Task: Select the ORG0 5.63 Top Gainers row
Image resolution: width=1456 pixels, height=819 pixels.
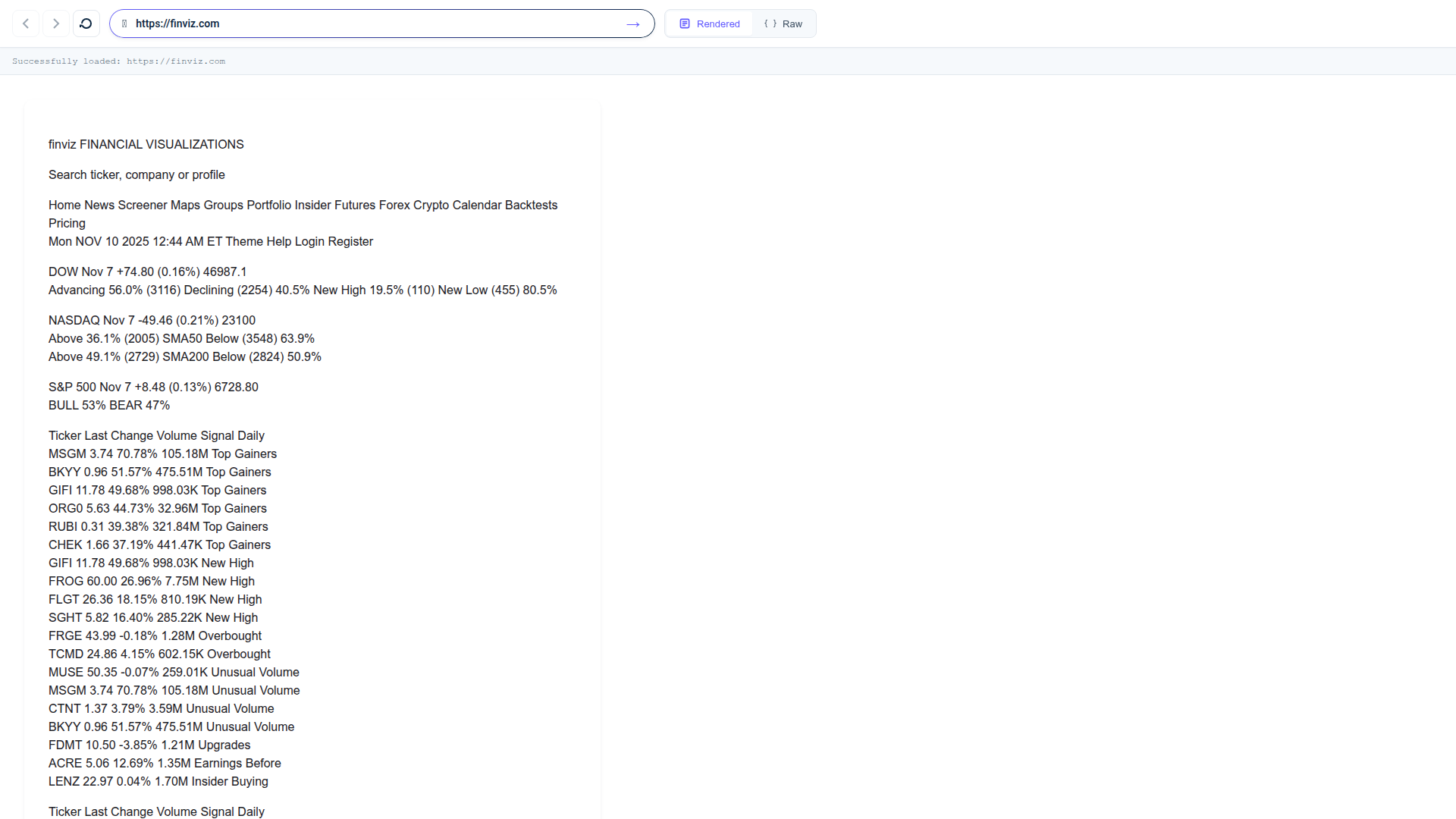Action: coord(158,508)
